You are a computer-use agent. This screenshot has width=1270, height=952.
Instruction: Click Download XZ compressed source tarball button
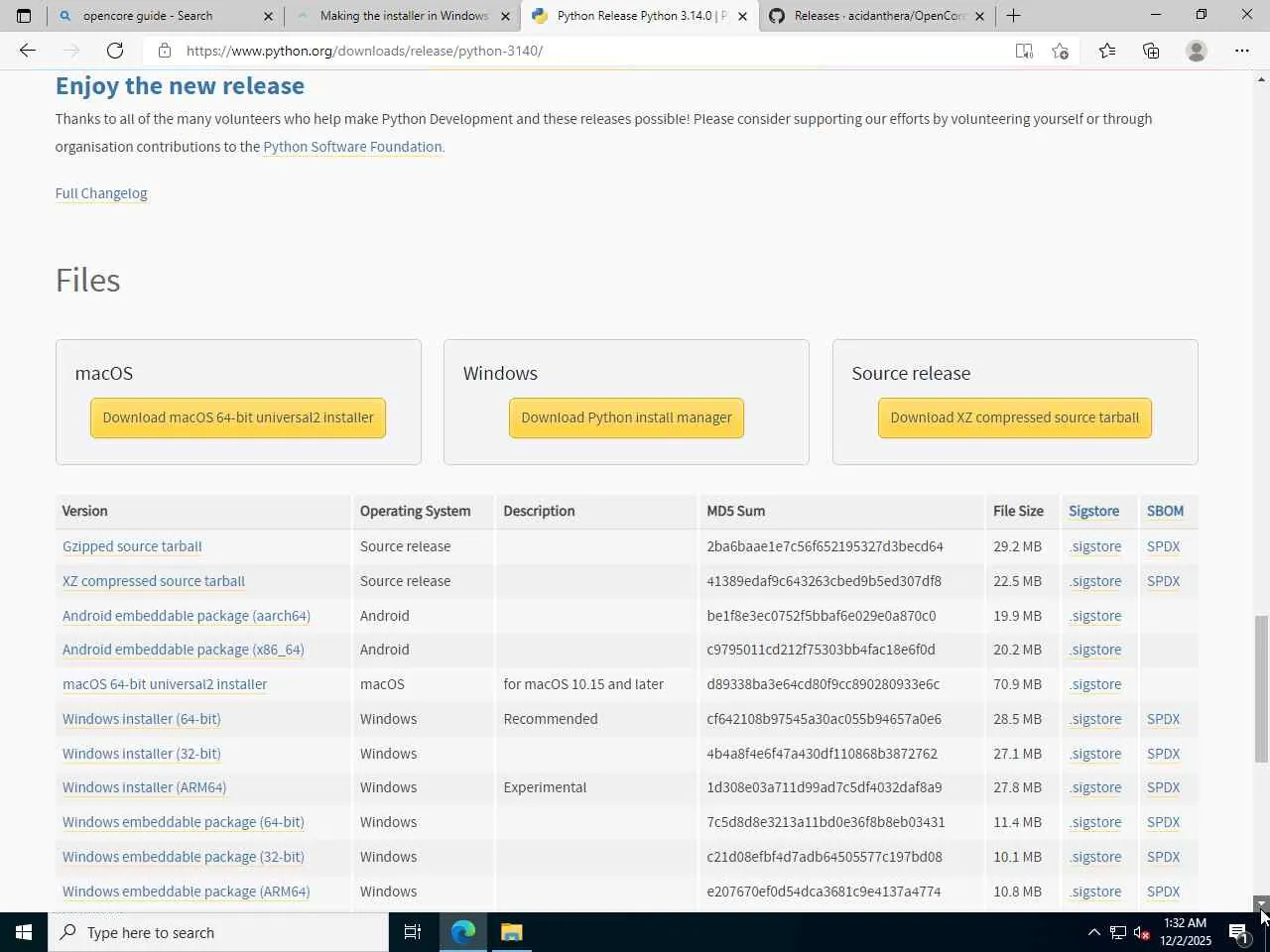coord(1014,417)
